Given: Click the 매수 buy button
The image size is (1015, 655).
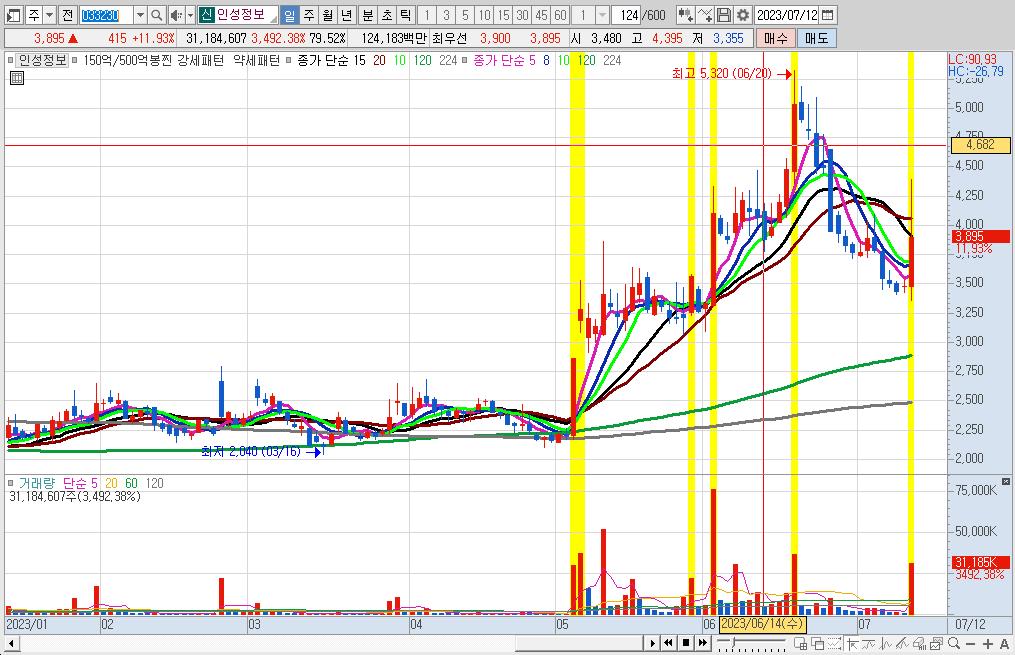Looking at the screenshot, I should tap(775, 38).
